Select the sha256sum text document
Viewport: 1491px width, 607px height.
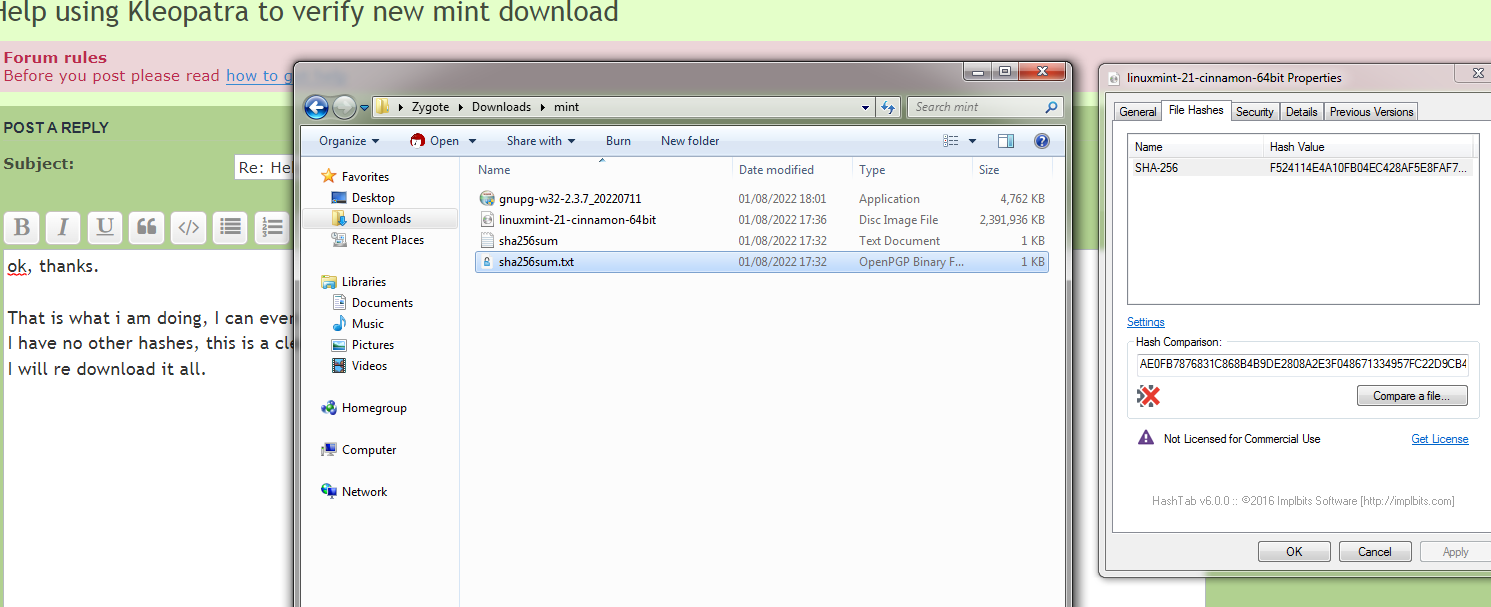click(762, 240)
